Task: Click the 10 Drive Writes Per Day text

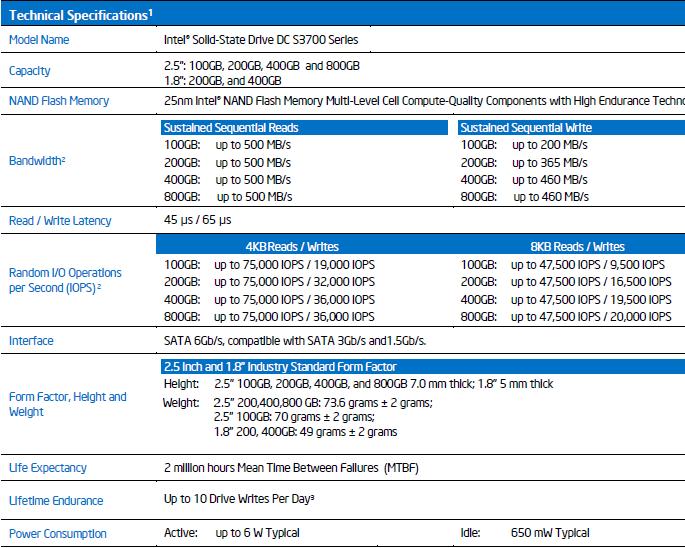Action: coord(241,499)
